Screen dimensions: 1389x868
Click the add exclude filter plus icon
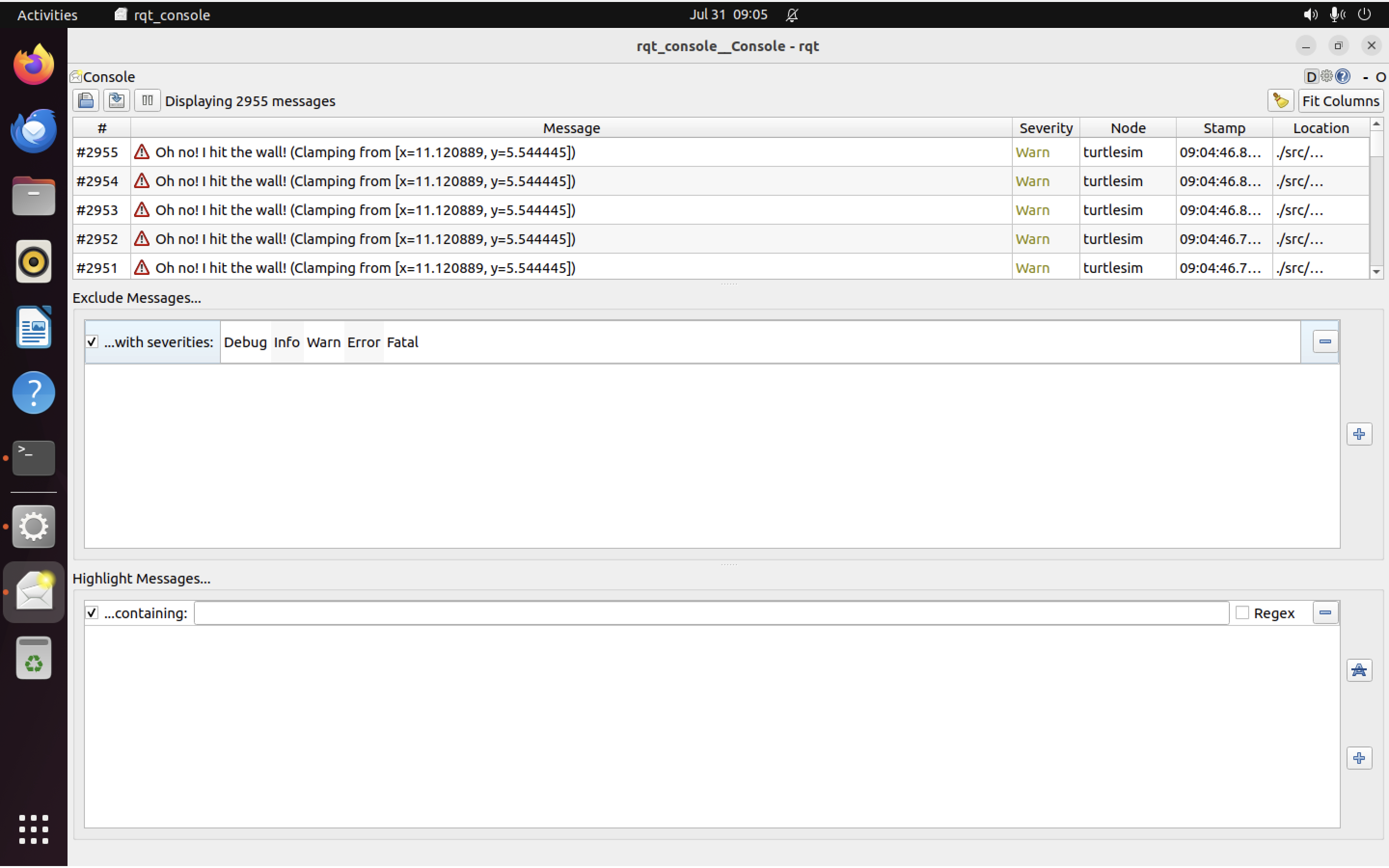[x=1360, y=434]
